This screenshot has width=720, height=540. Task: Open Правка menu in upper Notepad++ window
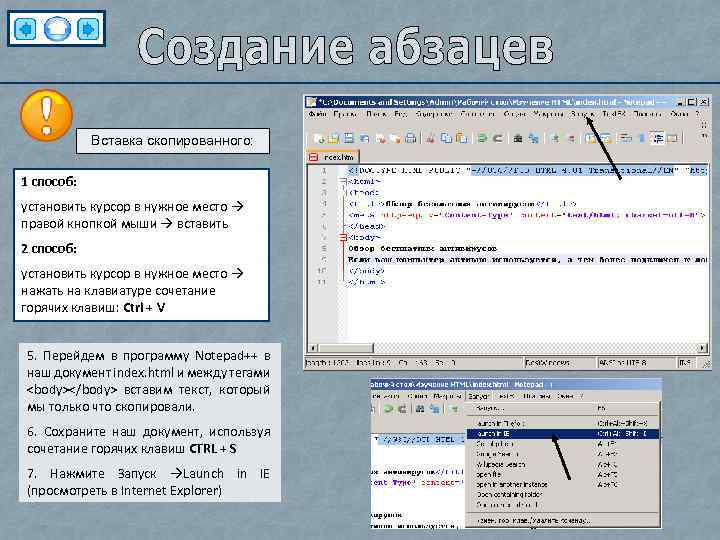pyautogui.click(x=345, y=113)
